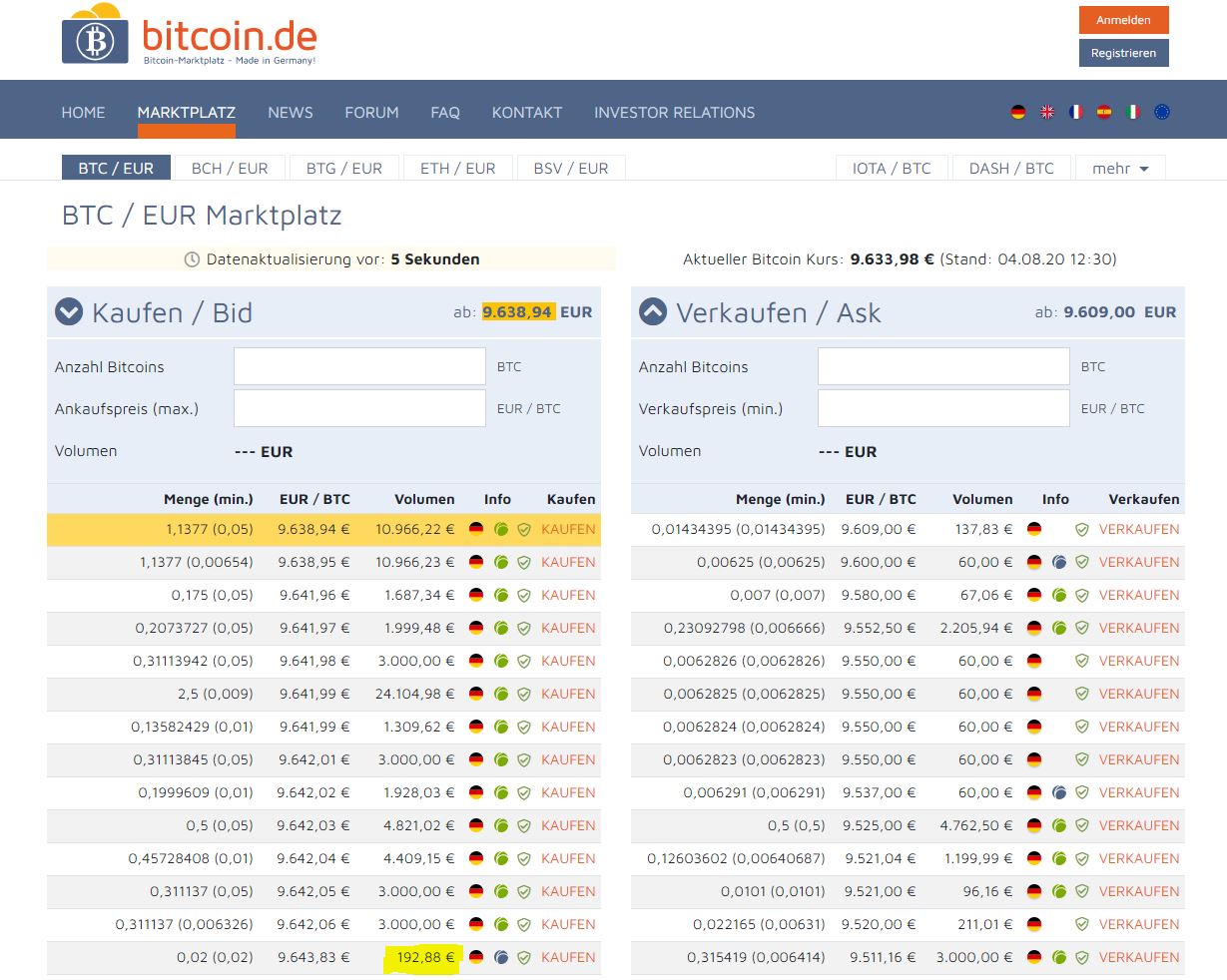Click German flag in 9.520,00 € ask row

point(1034,924)
